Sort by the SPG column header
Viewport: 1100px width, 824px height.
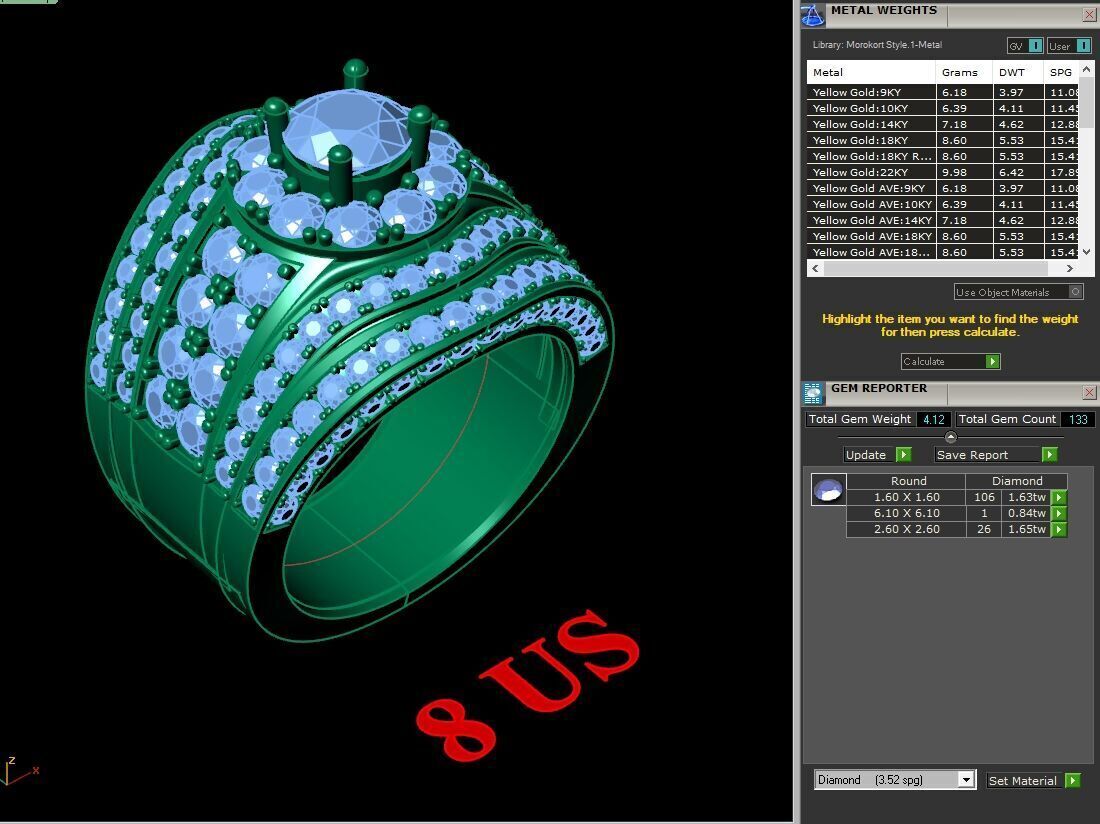tap(1061, 72)
